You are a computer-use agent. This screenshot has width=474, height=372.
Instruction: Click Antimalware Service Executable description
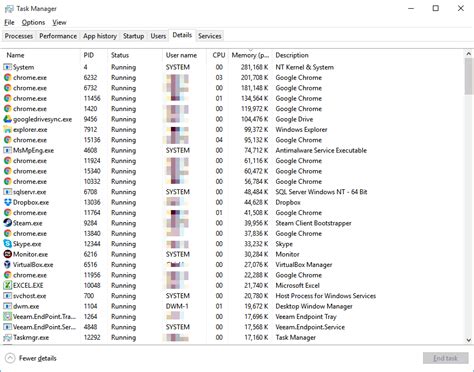click(321, 150)
